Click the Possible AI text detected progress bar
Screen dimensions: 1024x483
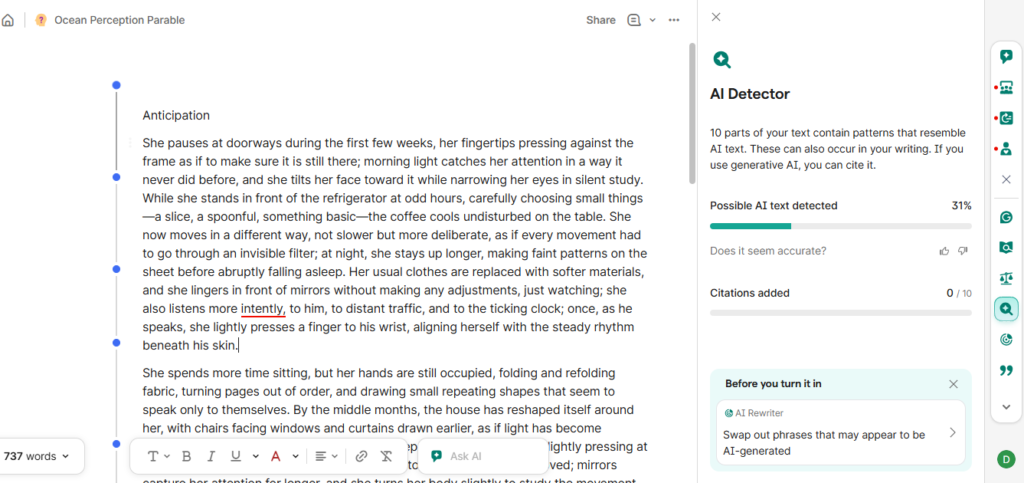click(840, 226)
